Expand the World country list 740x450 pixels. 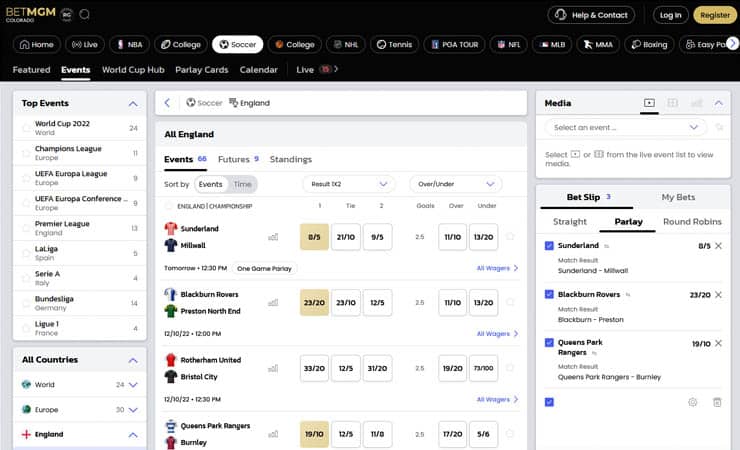(133, 384)
